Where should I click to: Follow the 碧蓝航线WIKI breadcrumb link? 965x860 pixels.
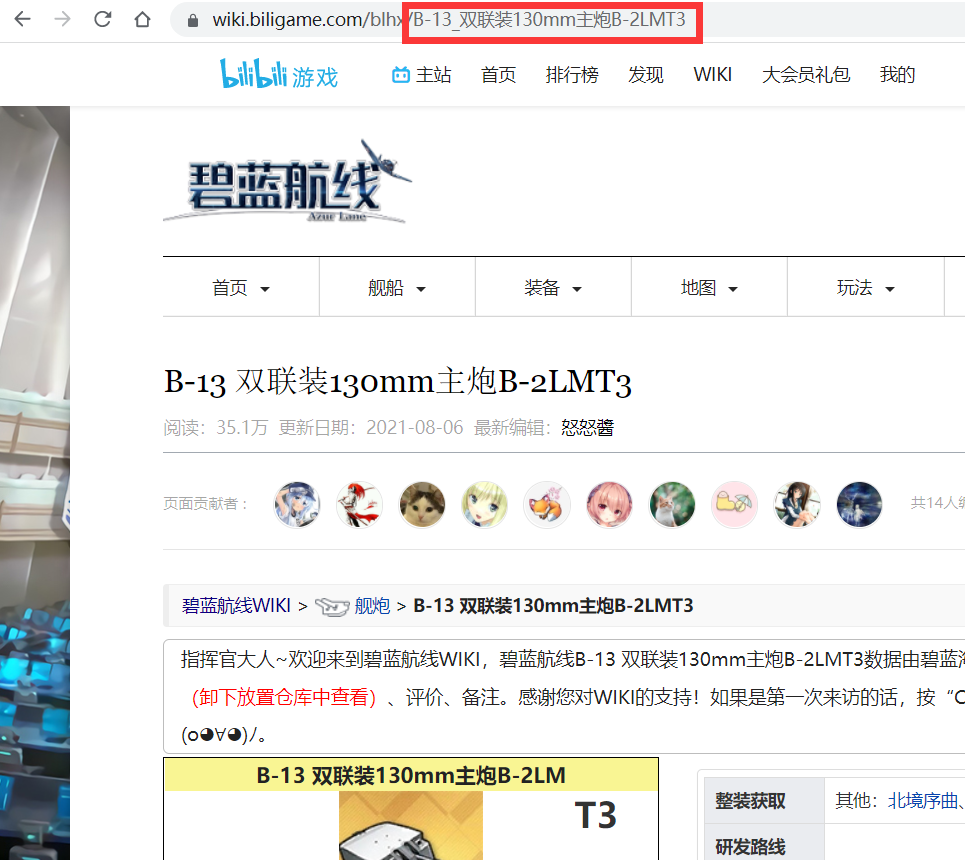236,606
